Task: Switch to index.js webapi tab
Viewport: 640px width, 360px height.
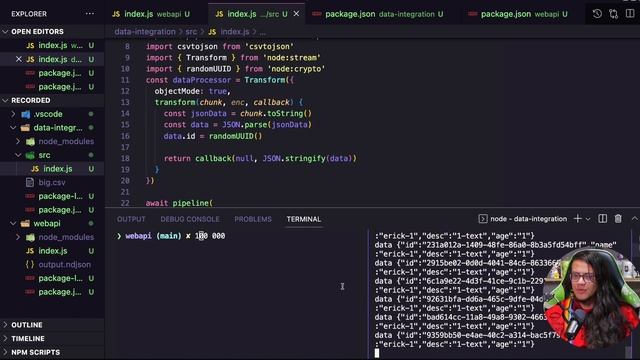Action: click(x=151, y=14)
